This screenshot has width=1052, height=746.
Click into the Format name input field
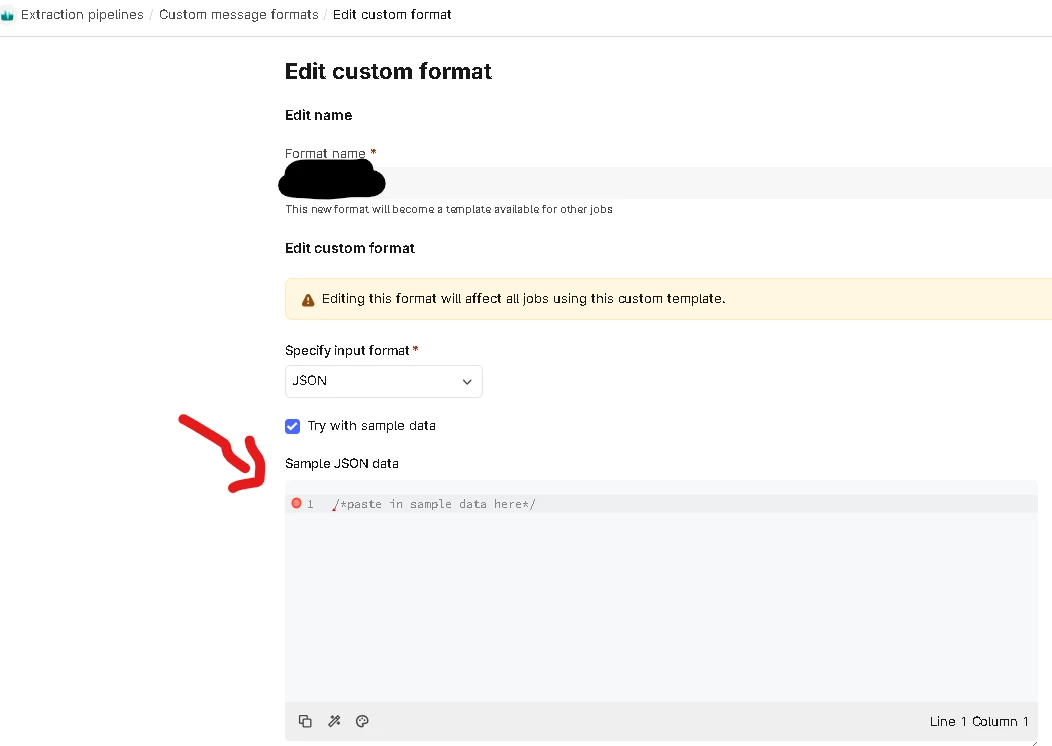click(700, 183)
